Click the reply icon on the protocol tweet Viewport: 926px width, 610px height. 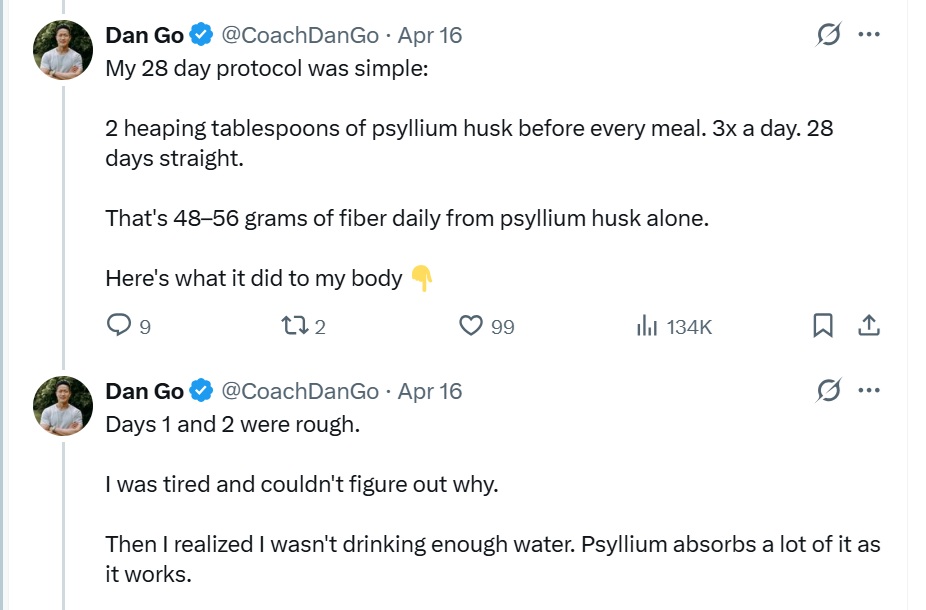click(x=119, y=326)
